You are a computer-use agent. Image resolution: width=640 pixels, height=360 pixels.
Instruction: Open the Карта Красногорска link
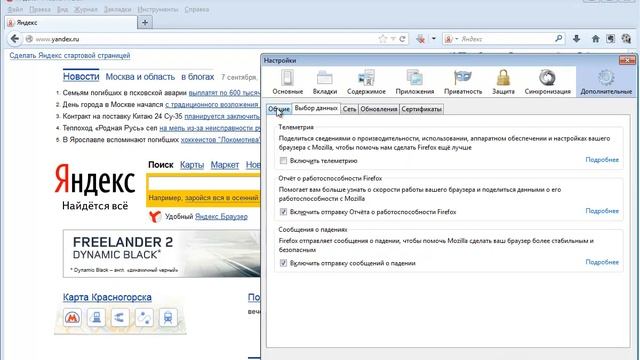pyautogui.click(x=107, y=297)
